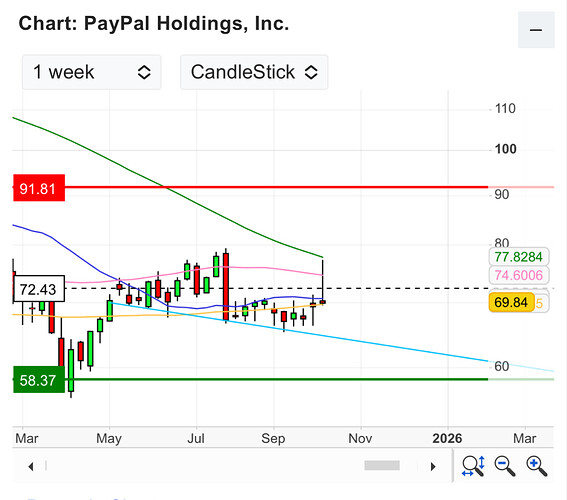Click the 110 price axis label

click(505, 108)
